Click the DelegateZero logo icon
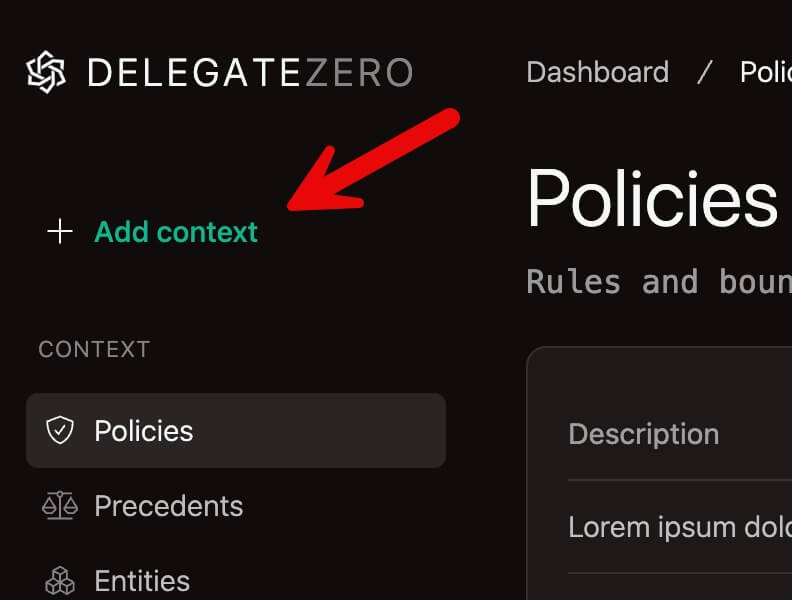This screenshot has width=792, height=600. pyautogui.click(x=46, y=72)
